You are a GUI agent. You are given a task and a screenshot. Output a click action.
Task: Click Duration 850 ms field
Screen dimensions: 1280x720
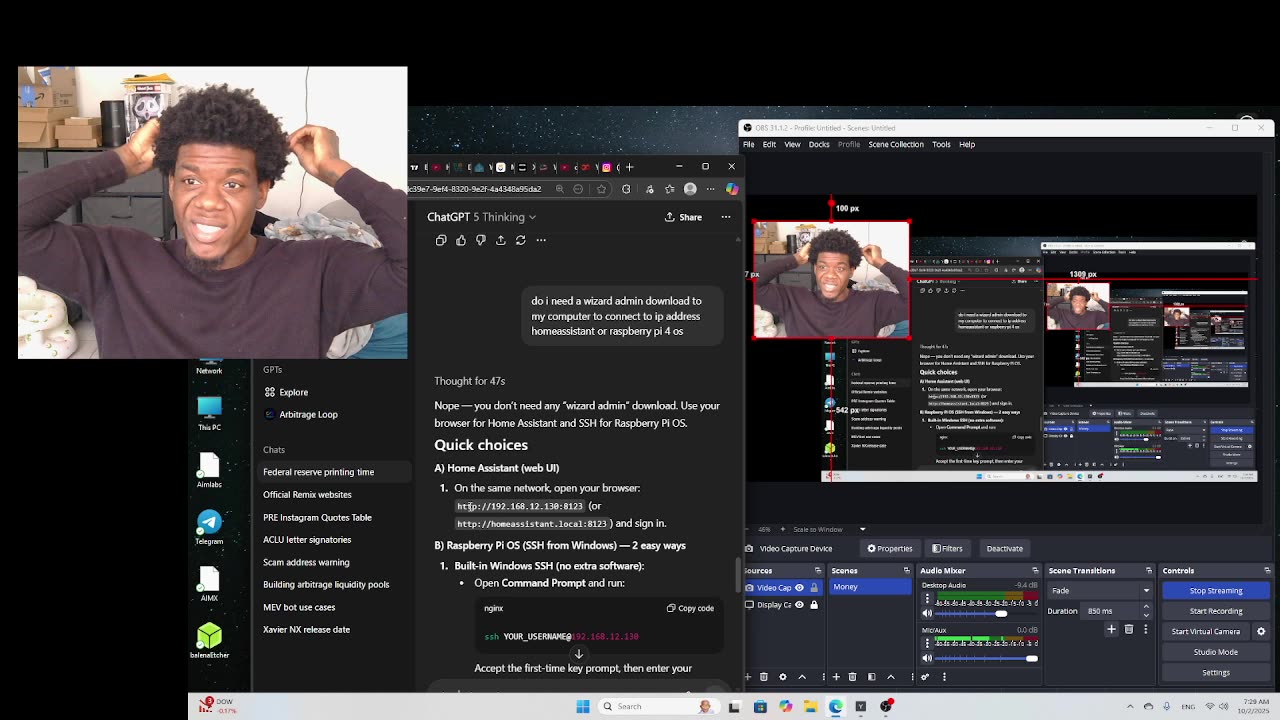click(1118, 611)
